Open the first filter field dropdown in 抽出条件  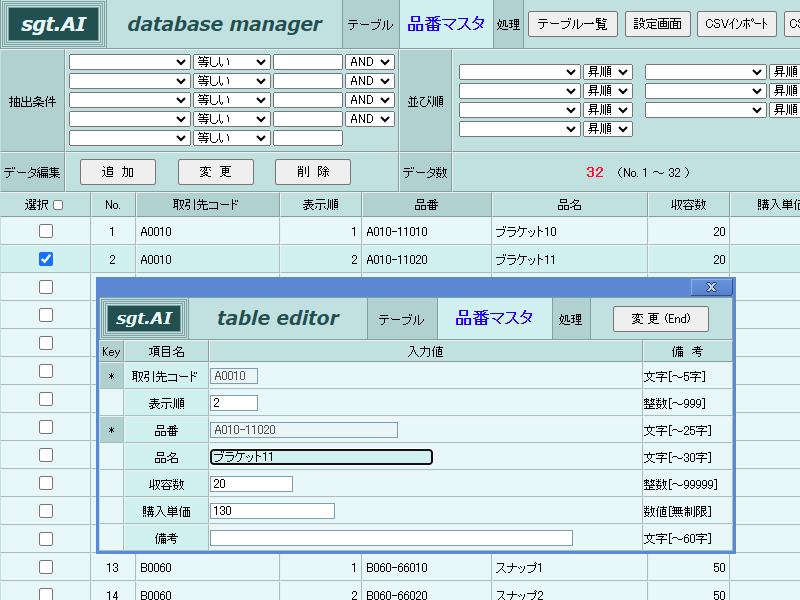129,62
